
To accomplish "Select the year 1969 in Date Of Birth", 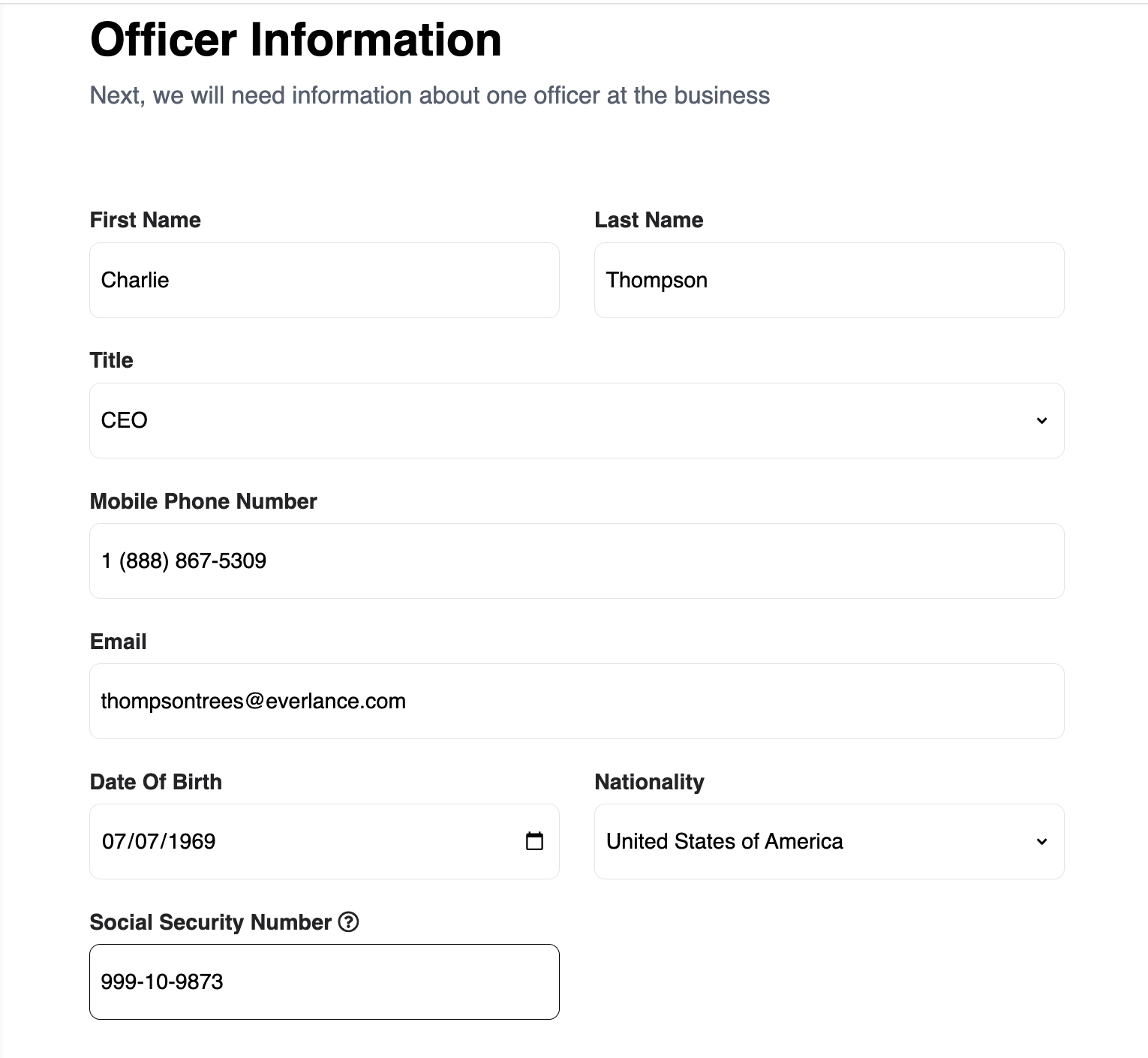I will point(191,841).
